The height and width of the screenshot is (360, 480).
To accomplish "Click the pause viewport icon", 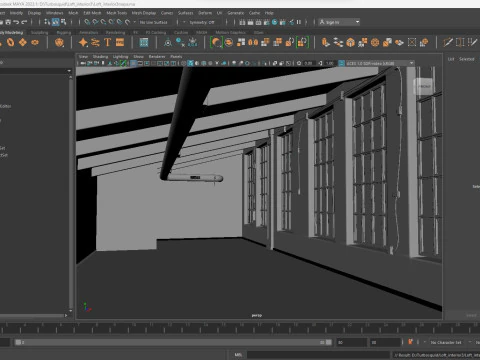I will (x=299, y=22).
